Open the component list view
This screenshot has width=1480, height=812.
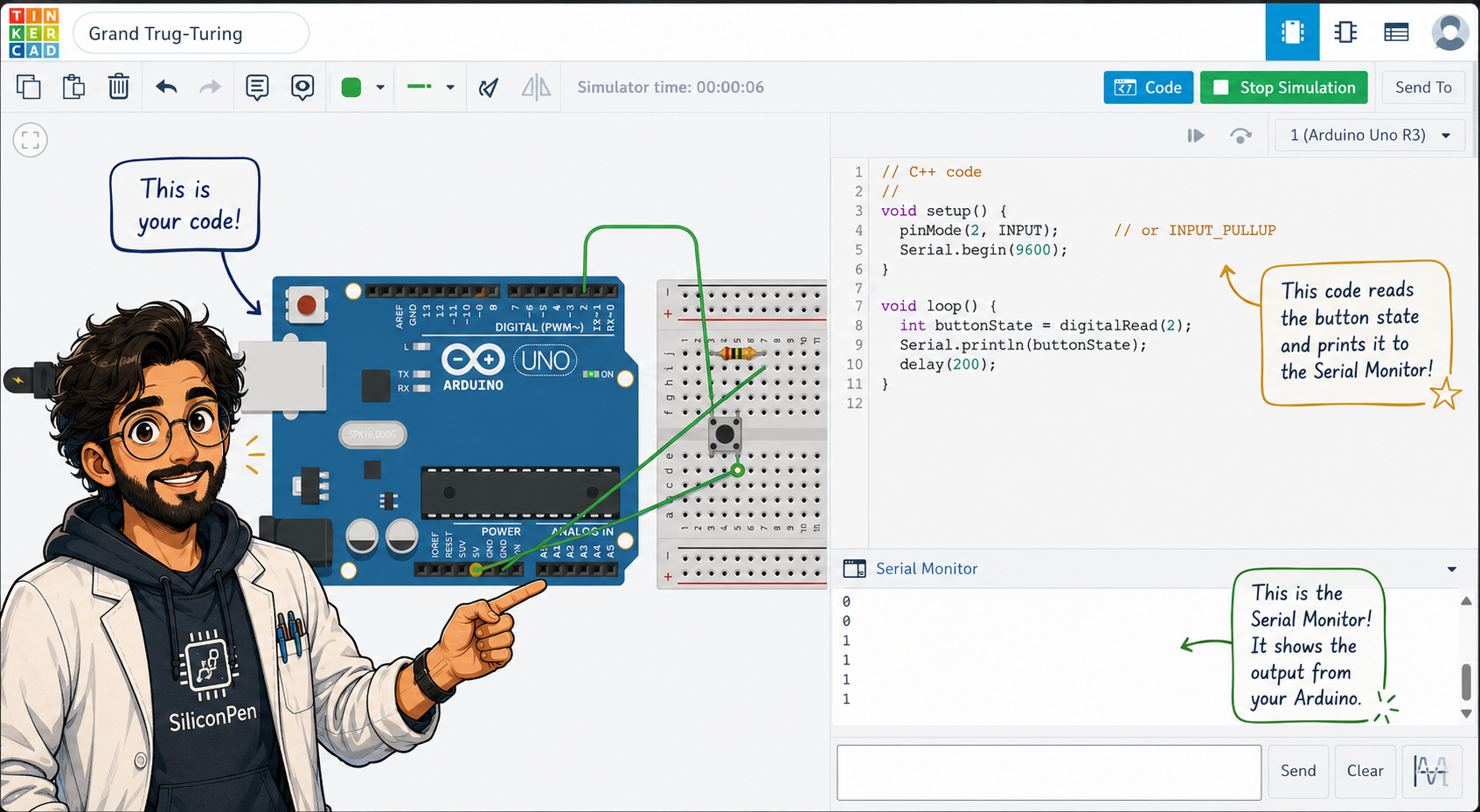1396,32
